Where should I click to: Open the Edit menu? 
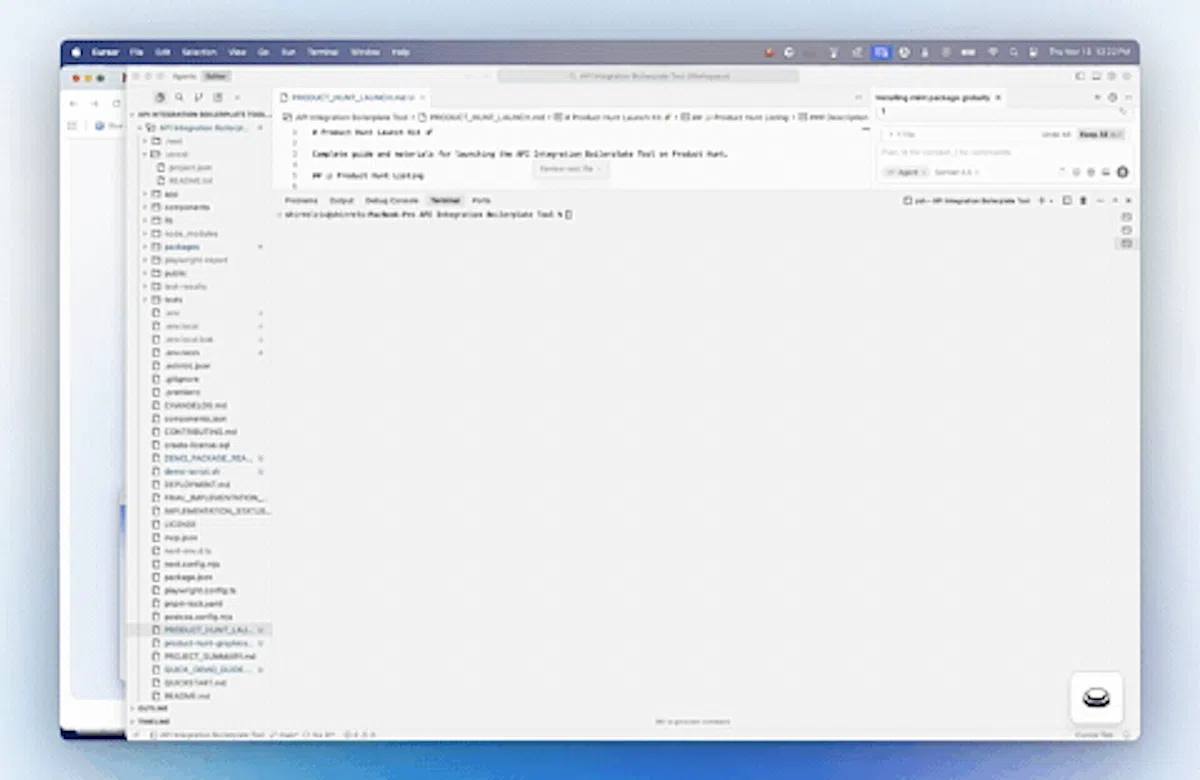coord(162,52)
